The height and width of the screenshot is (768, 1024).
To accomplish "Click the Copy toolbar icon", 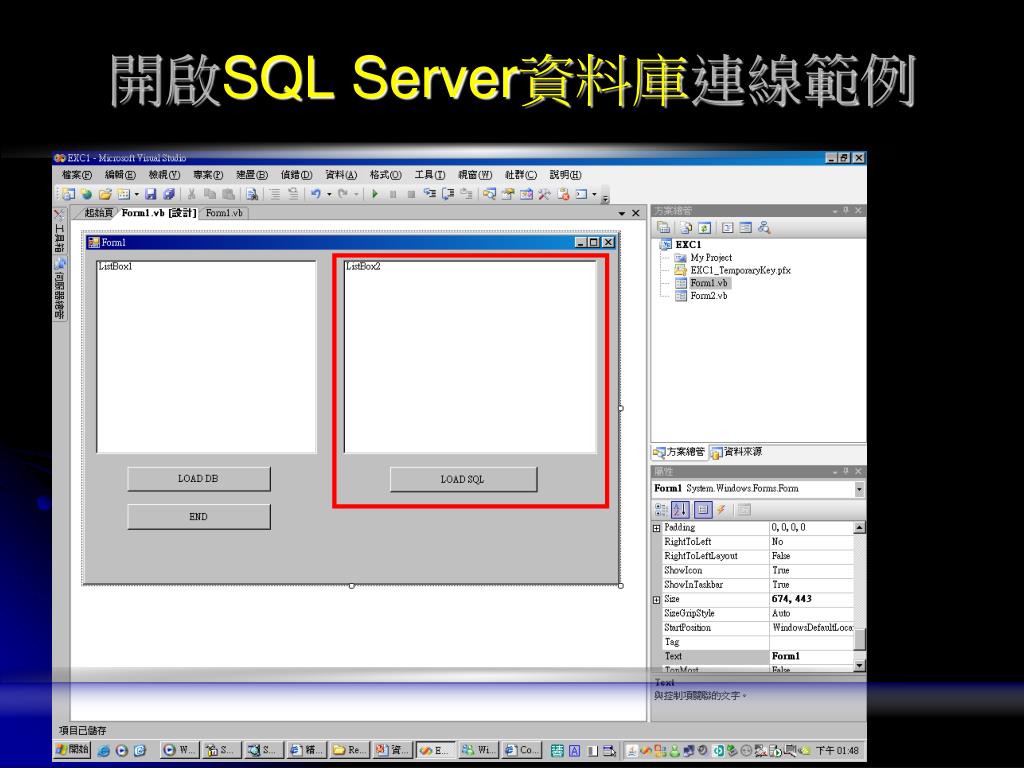I will pos(210,194).
